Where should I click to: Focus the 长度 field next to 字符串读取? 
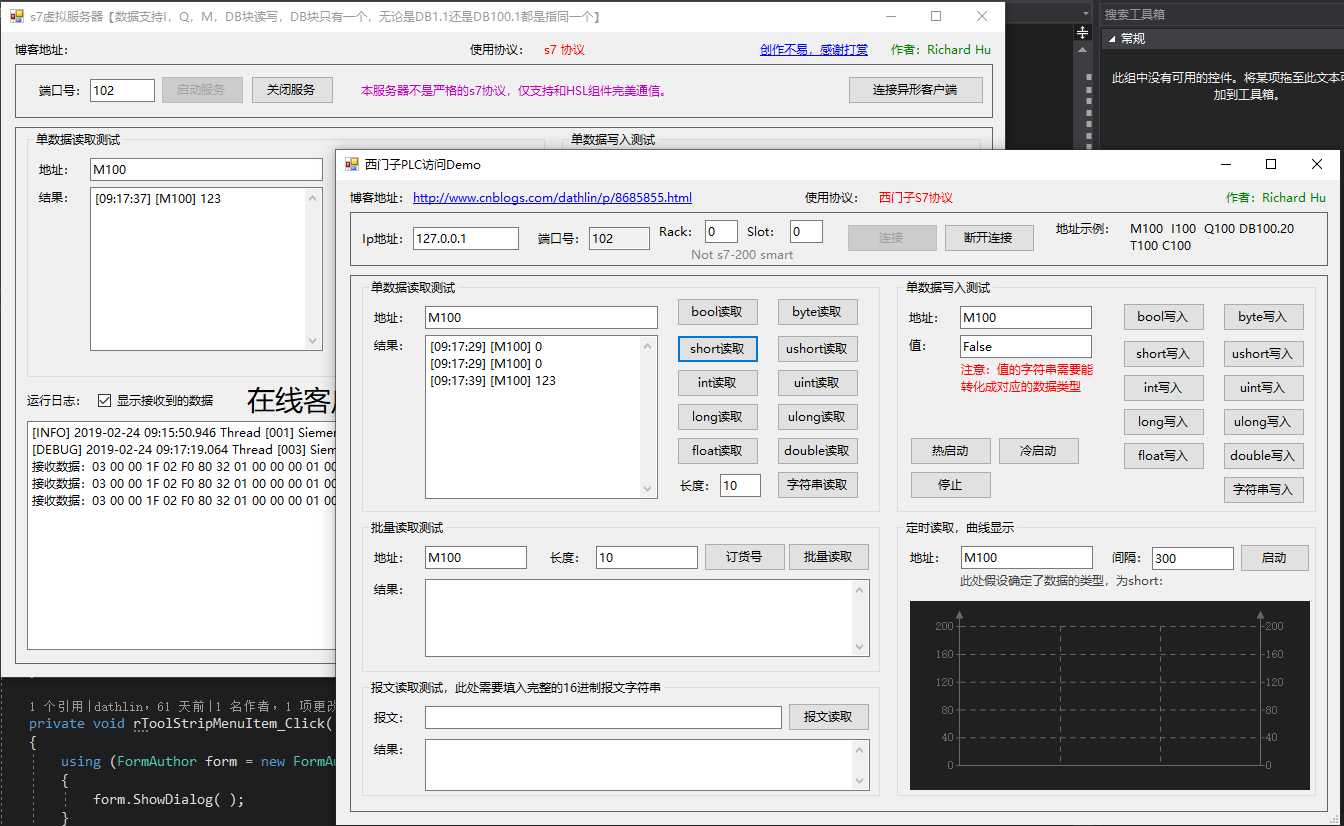[740, 486]
